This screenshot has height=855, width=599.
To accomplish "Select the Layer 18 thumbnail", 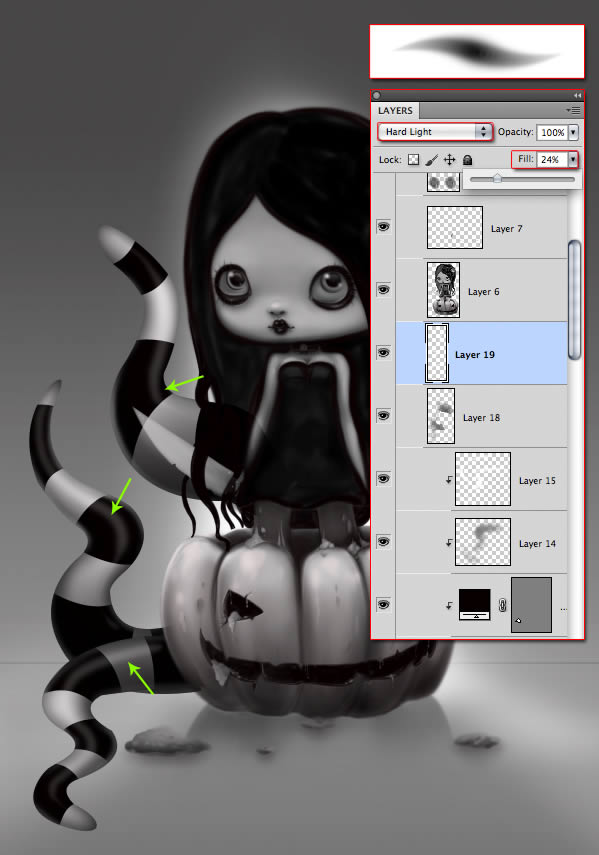I will coord(441,416).
